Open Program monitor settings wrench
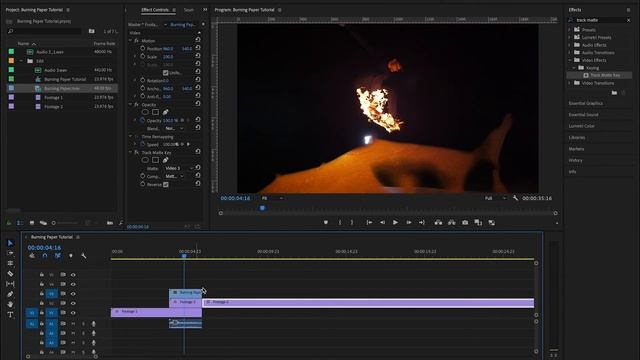This screenshot has height=360, width=640. [515, 198]
